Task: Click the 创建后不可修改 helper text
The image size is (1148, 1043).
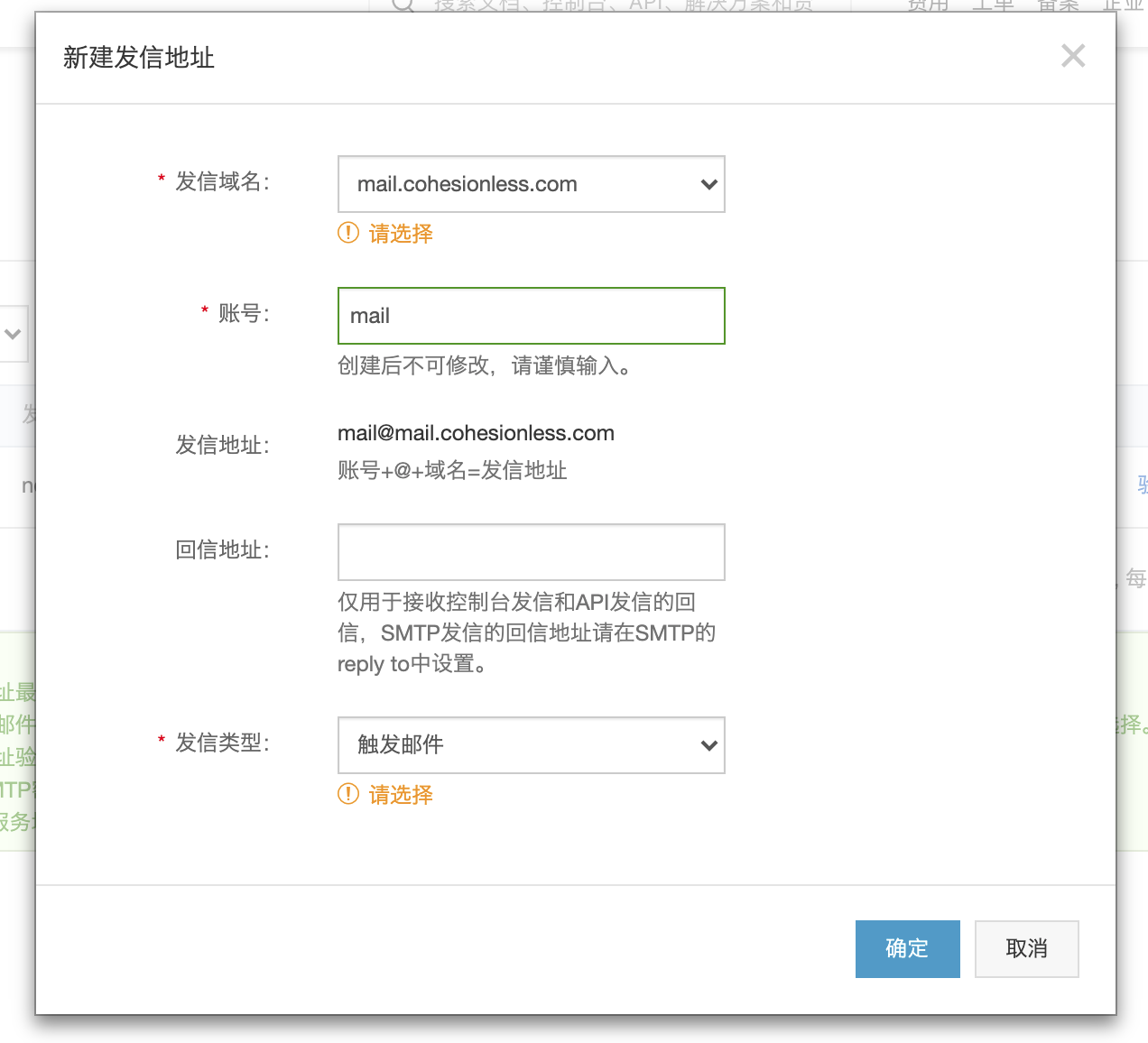Action: point(484,365)
